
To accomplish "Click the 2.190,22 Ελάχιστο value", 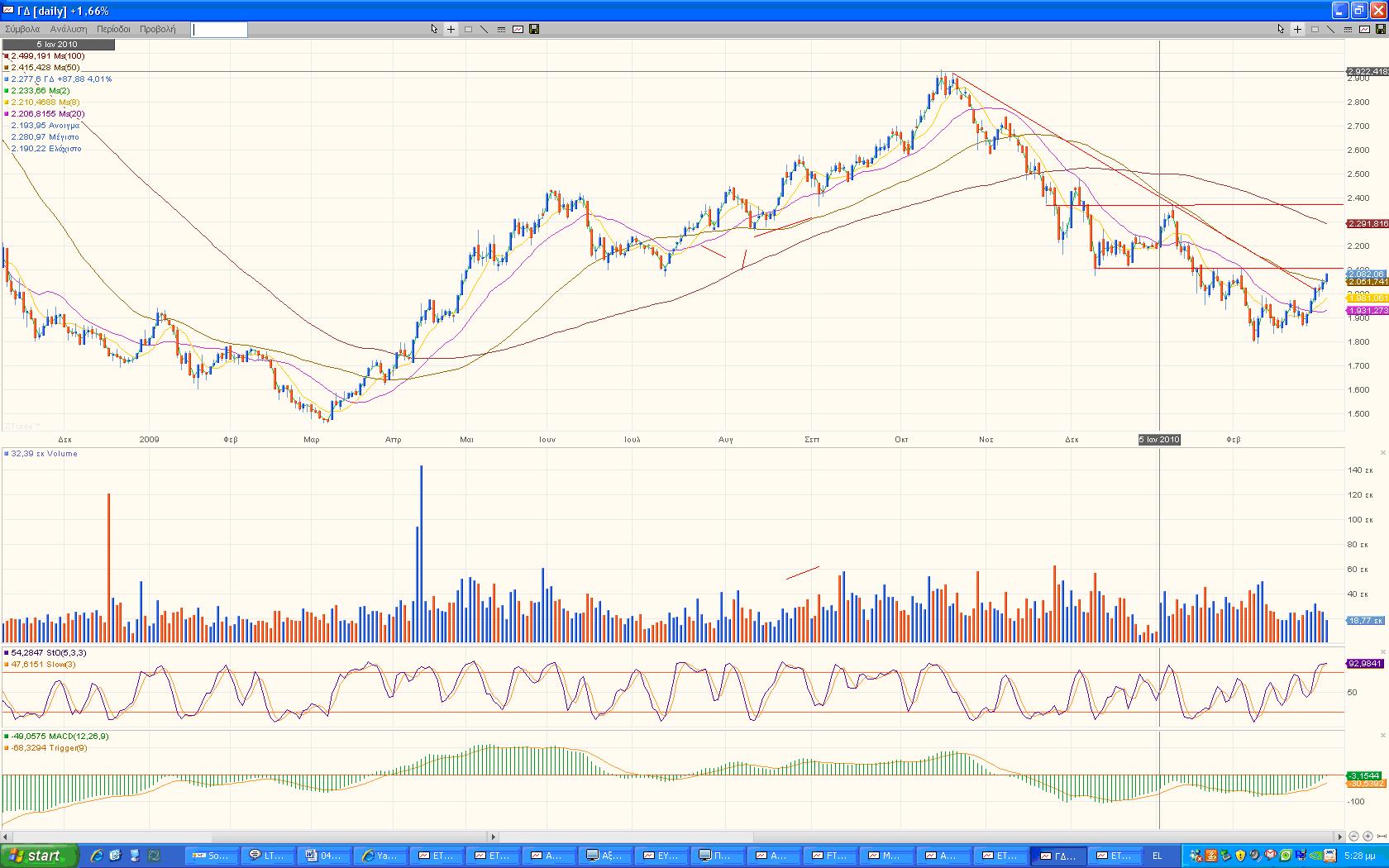I will click(46, 149).
